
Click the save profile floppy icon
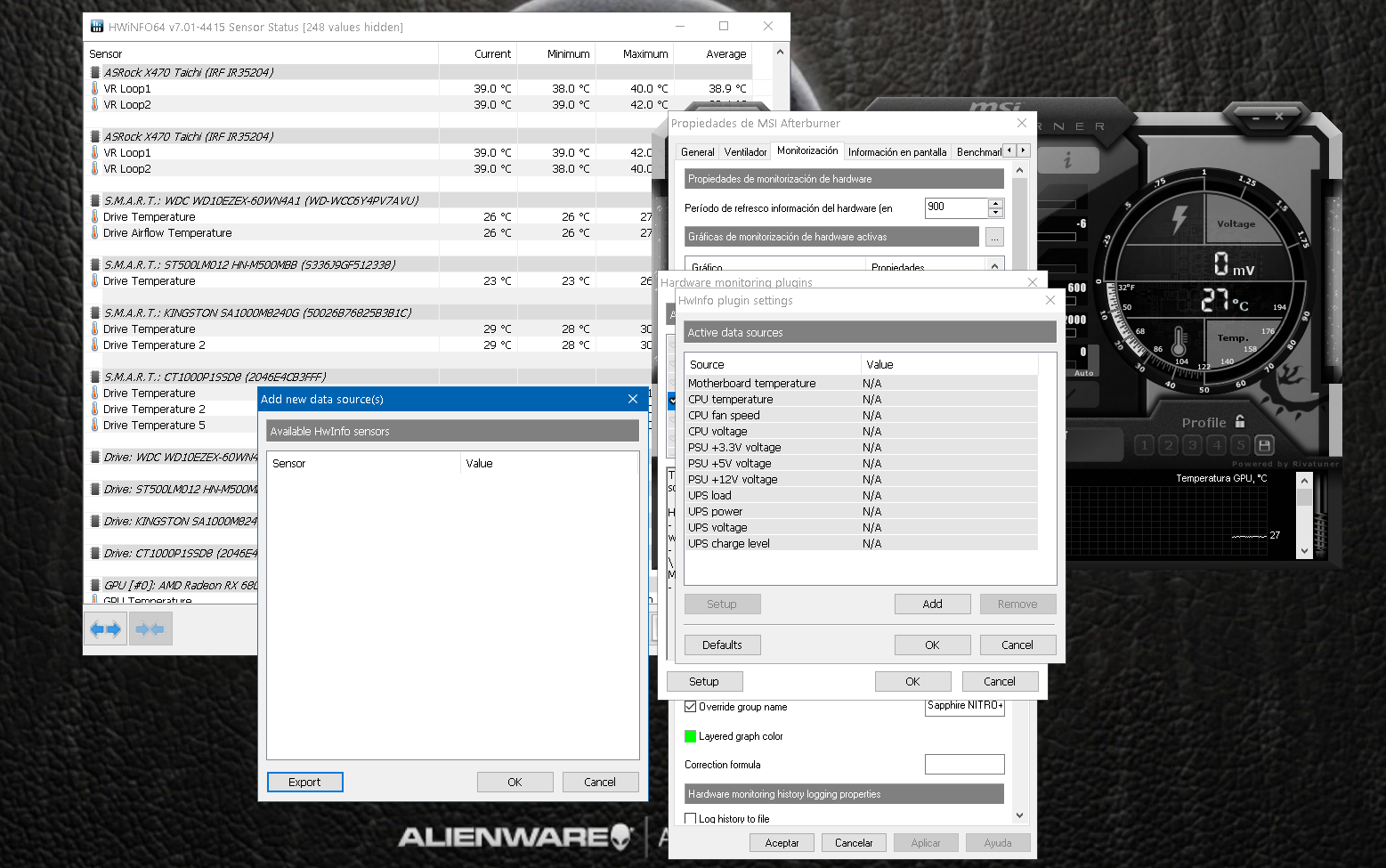[x=1265, y=445]
